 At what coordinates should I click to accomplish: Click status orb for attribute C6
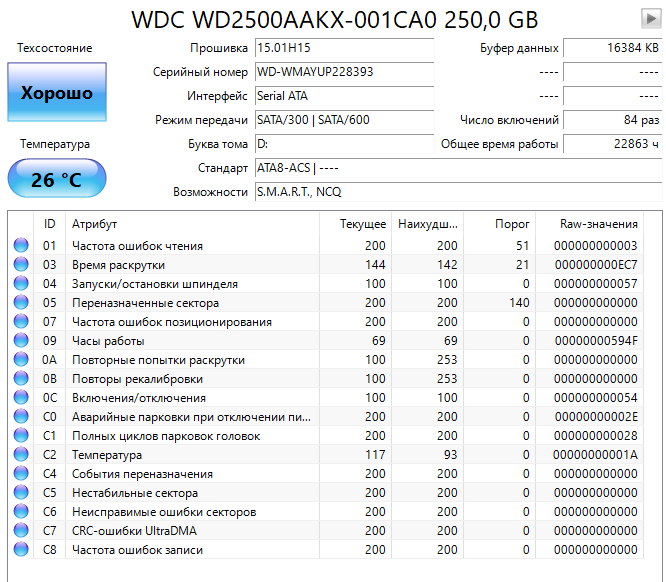(21, 511)
